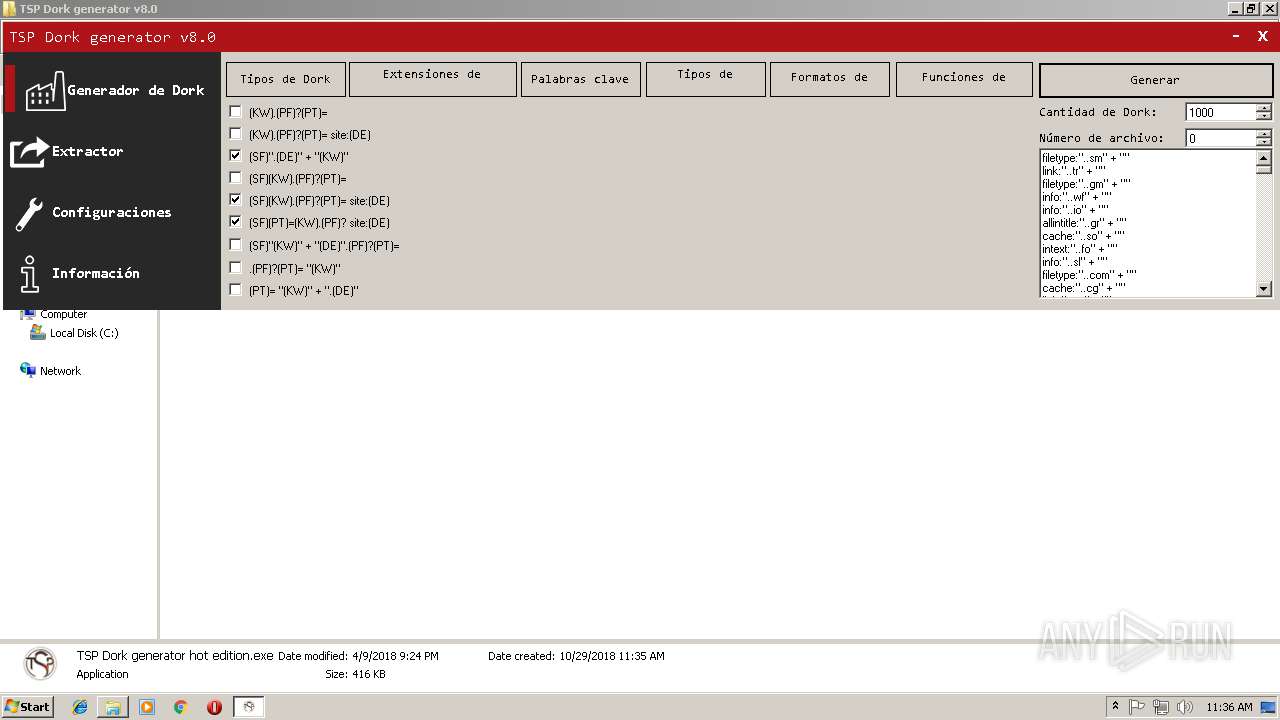Open the Formatos de tab
The height and width of the screenshot is (720, 1280).
coord(829,79)
